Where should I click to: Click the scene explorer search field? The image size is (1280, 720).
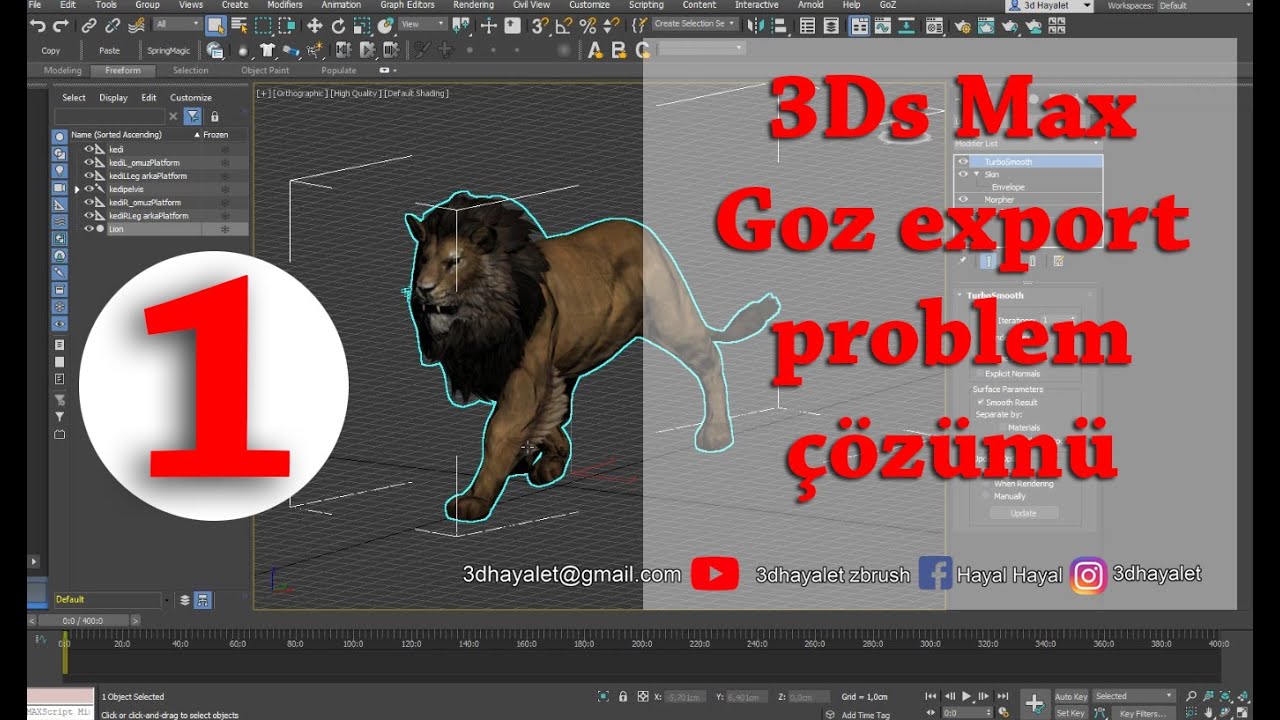[109, 117]
